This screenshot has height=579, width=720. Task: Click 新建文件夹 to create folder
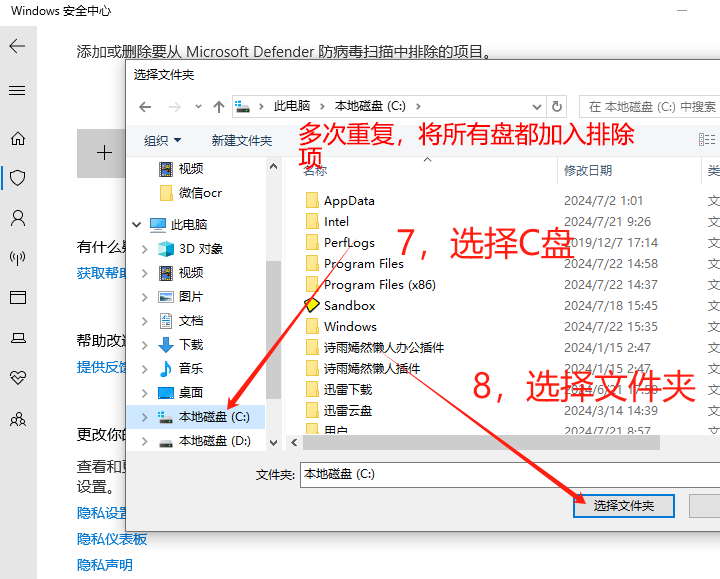click(x=242, y=141)
